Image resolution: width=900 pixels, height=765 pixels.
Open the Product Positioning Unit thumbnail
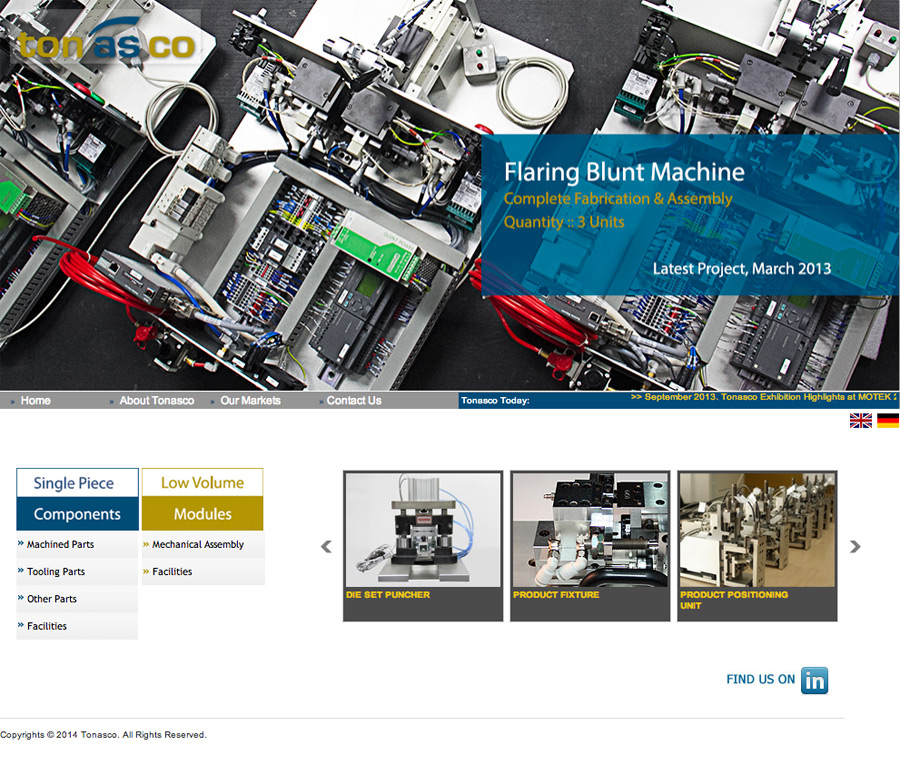[x=757, y=530]
